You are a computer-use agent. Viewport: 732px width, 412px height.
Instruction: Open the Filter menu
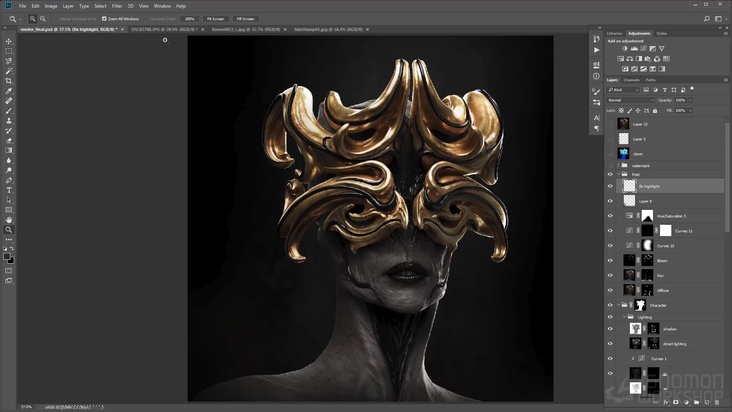pos(117,6)
